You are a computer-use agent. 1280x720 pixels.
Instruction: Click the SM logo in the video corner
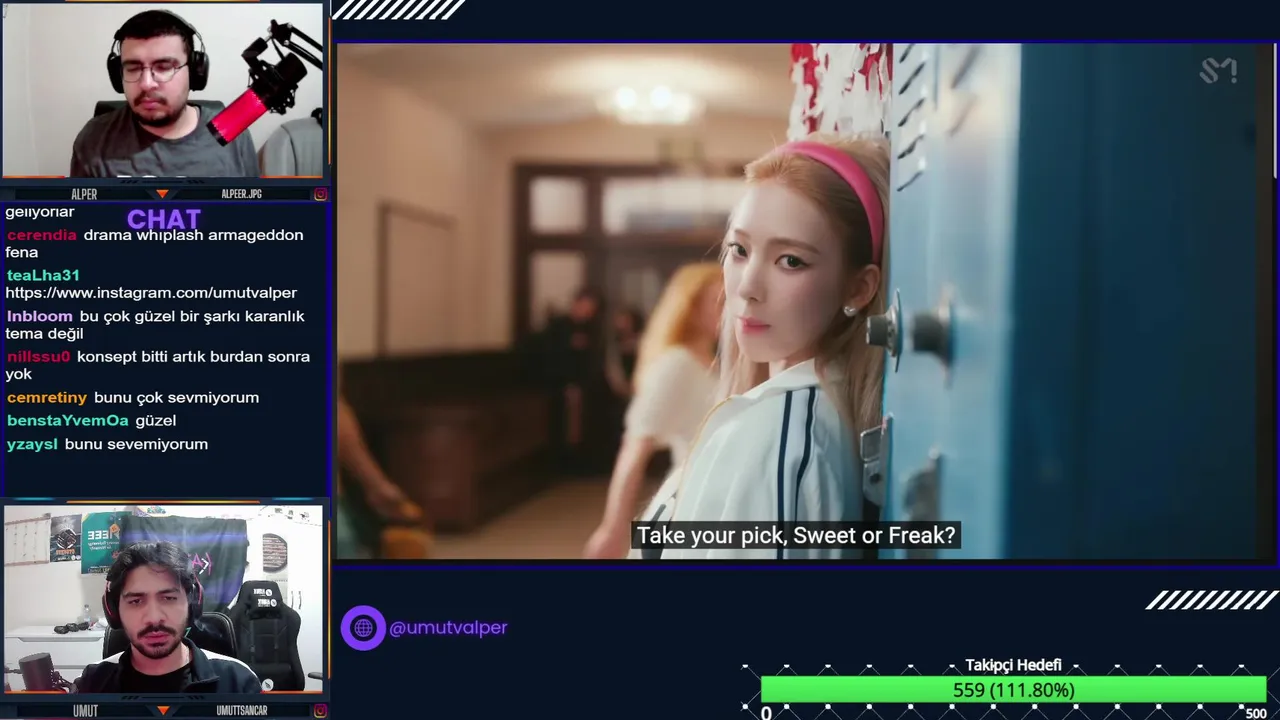(1218, 71)
